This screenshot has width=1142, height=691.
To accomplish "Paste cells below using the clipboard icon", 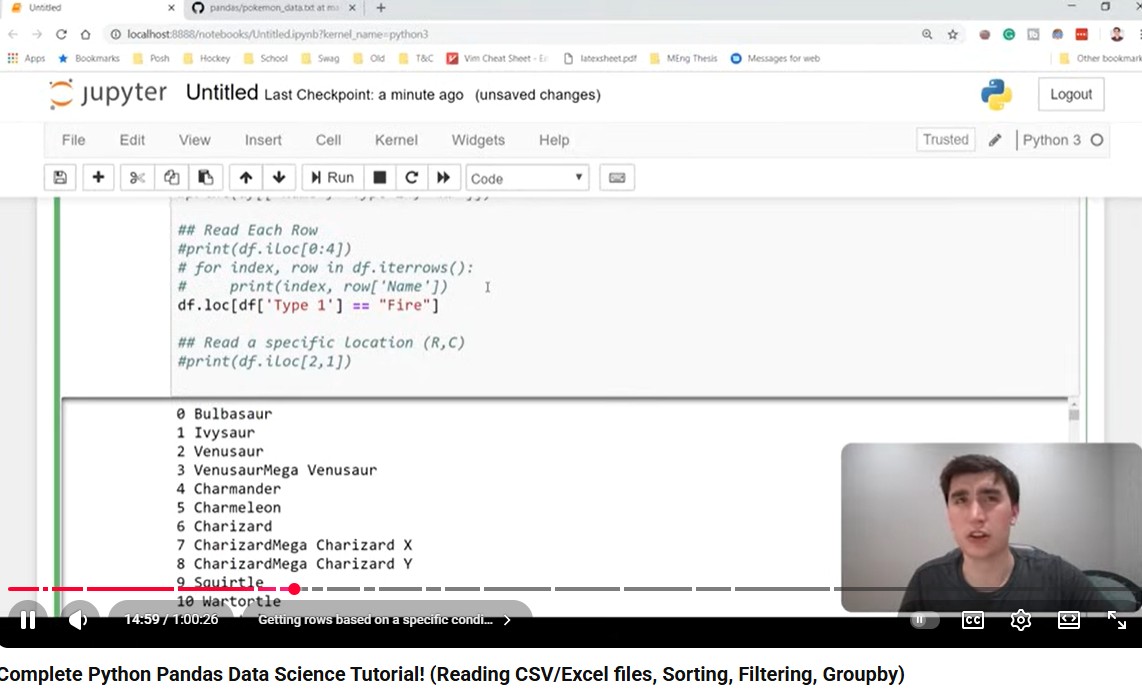I will click(x=206, y=178).
